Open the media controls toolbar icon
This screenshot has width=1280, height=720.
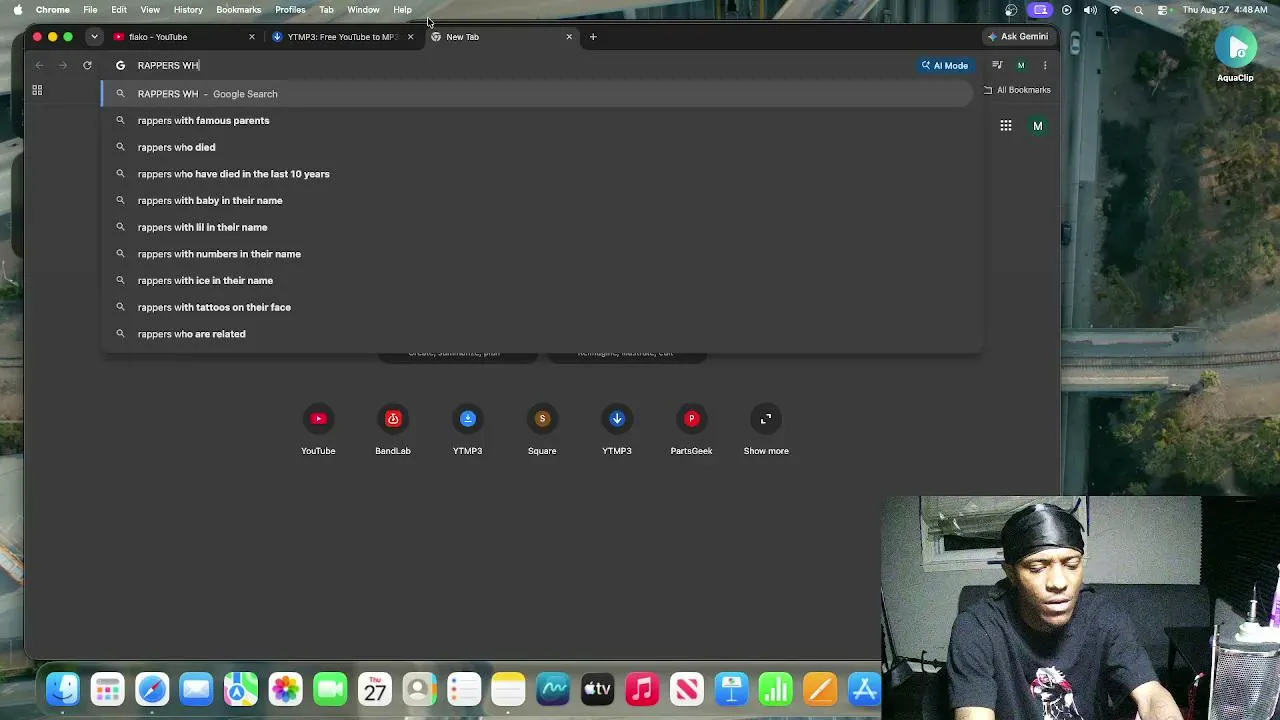tap(997, 65)
